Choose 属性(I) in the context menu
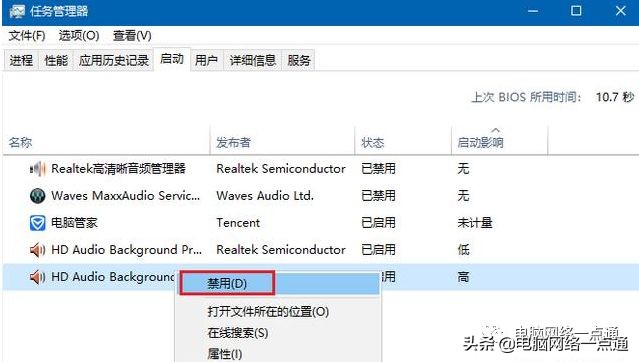 pos(224,353)
